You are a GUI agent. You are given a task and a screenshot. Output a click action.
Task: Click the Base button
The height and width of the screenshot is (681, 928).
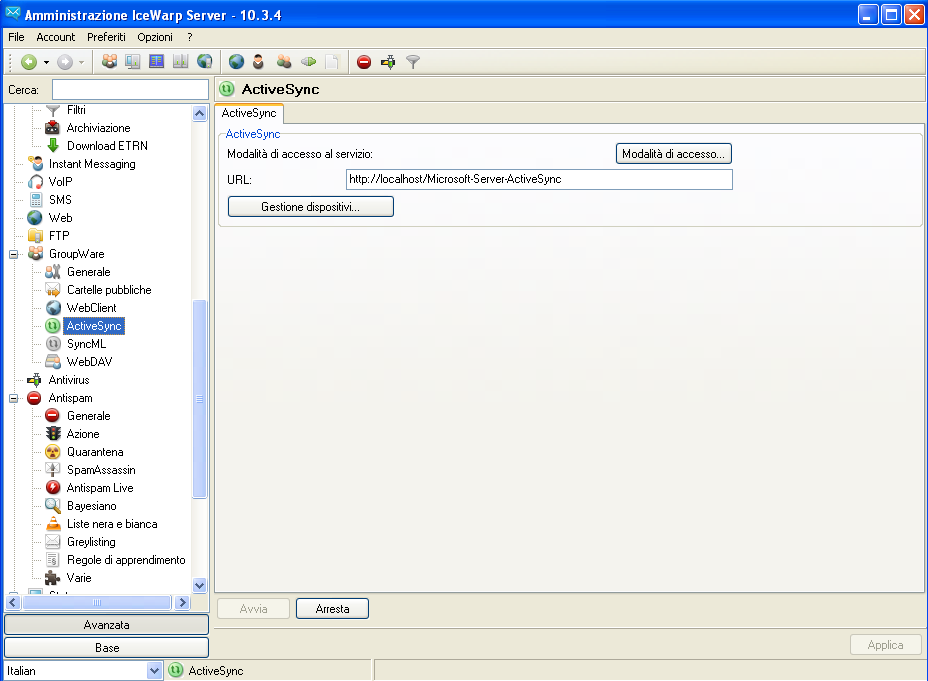pyautogui.click(x=107, y=648)
